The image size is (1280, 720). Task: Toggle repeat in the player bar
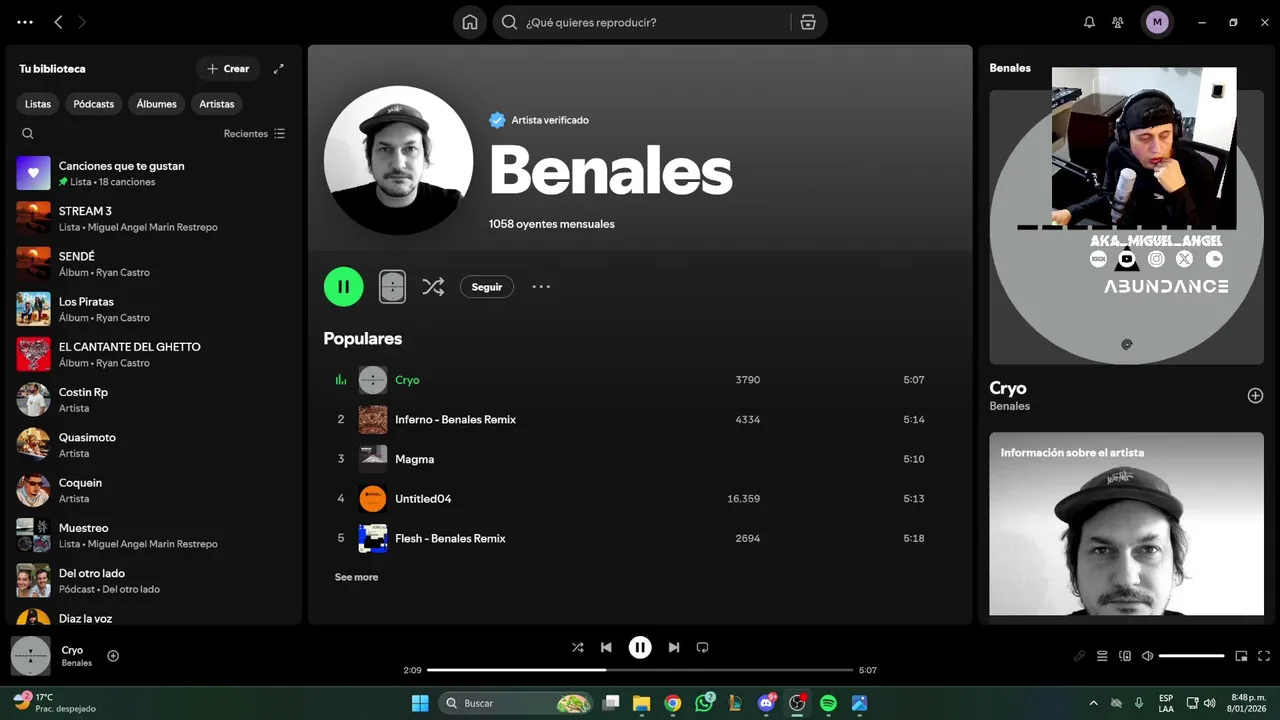(702, 647)
